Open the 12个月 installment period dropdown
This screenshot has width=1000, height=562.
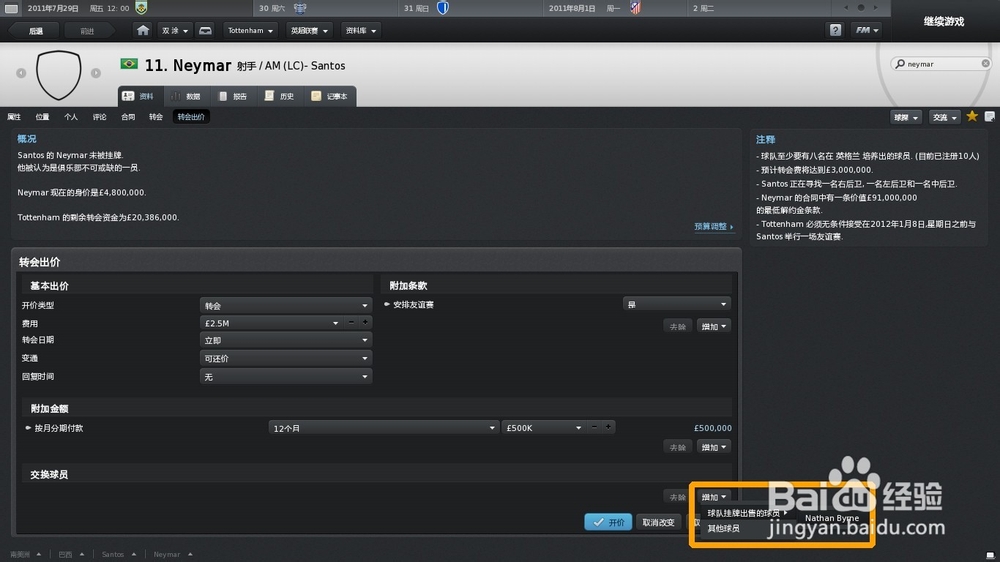[383, 427]
